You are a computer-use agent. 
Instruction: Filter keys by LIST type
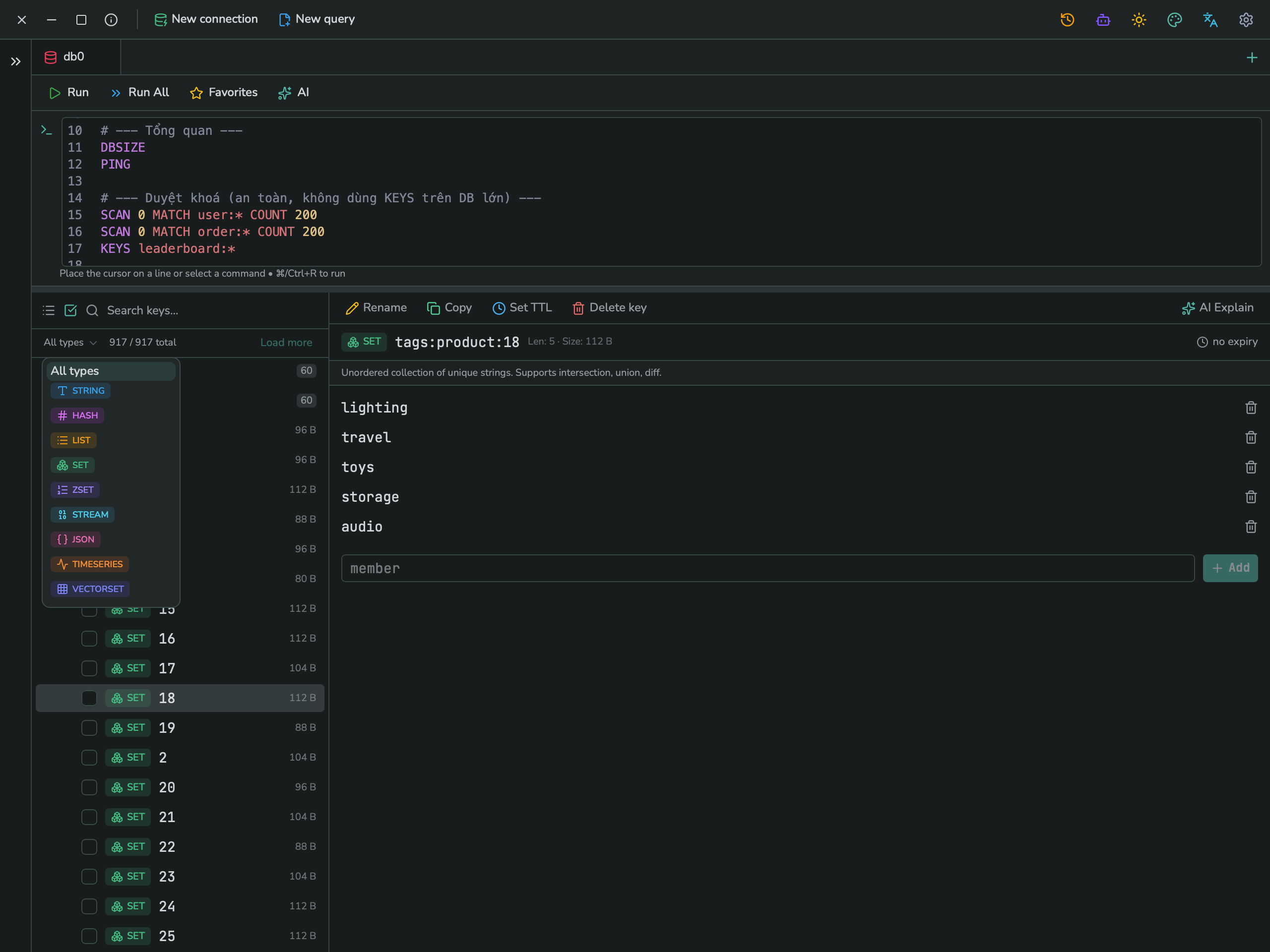point(73,440)
